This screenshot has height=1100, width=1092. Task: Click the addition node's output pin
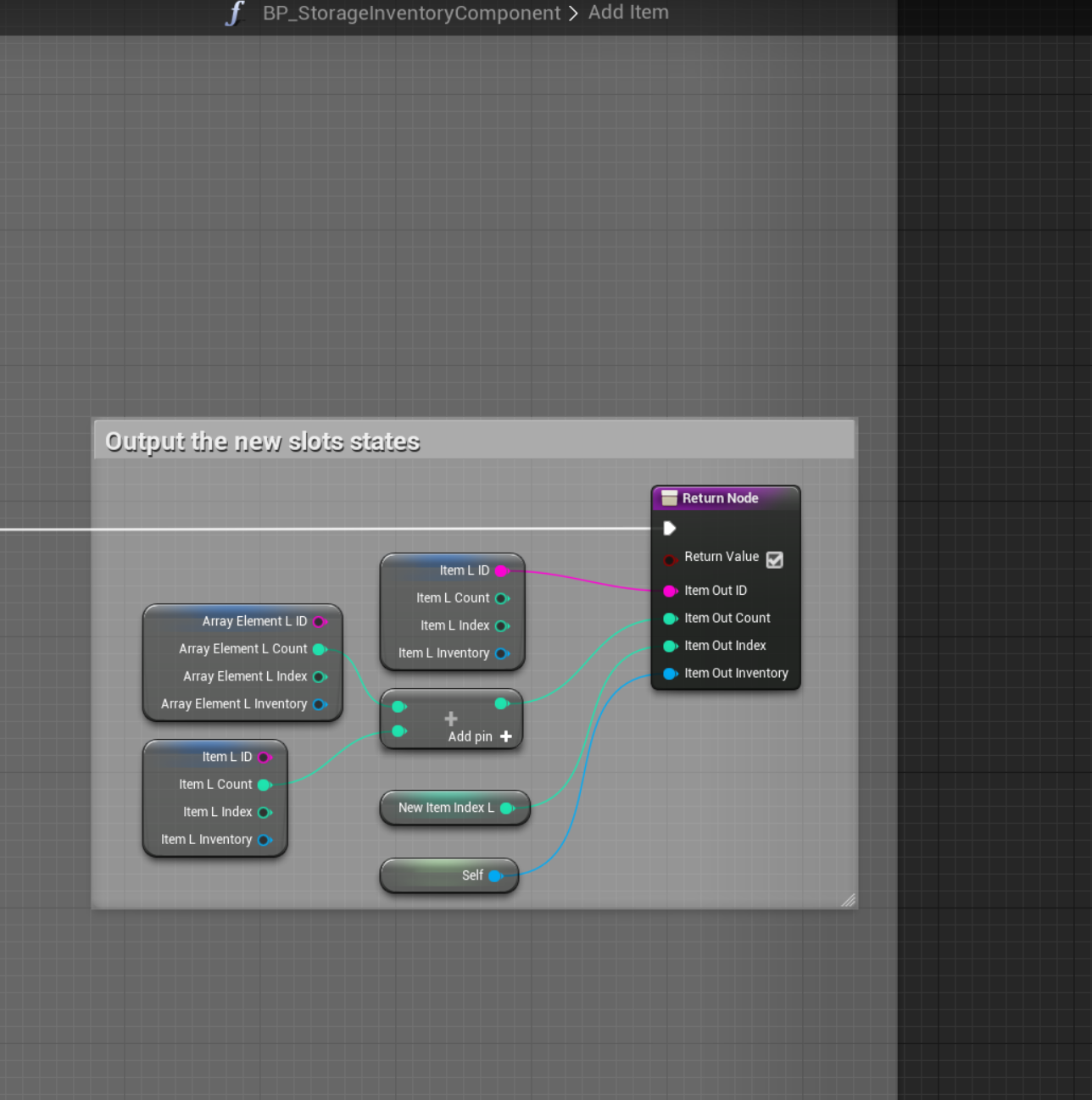coord(501,703)
